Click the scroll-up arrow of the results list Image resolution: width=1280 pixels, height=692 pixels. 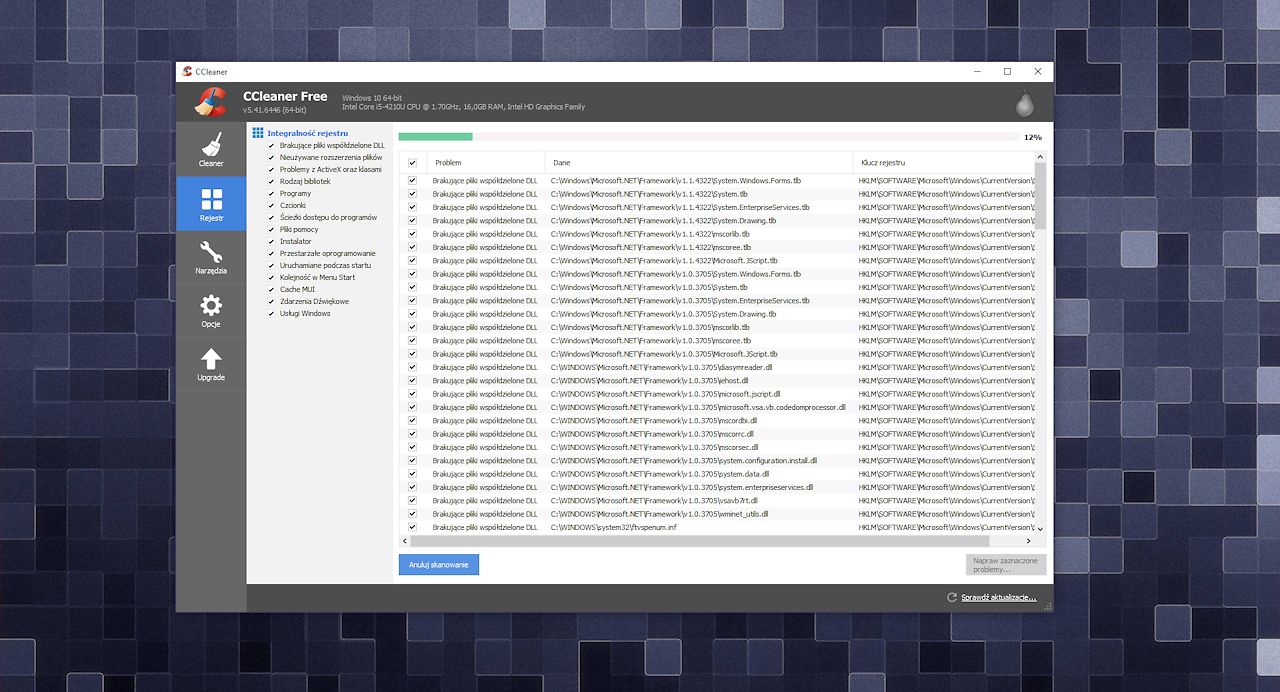(1040, 157)
